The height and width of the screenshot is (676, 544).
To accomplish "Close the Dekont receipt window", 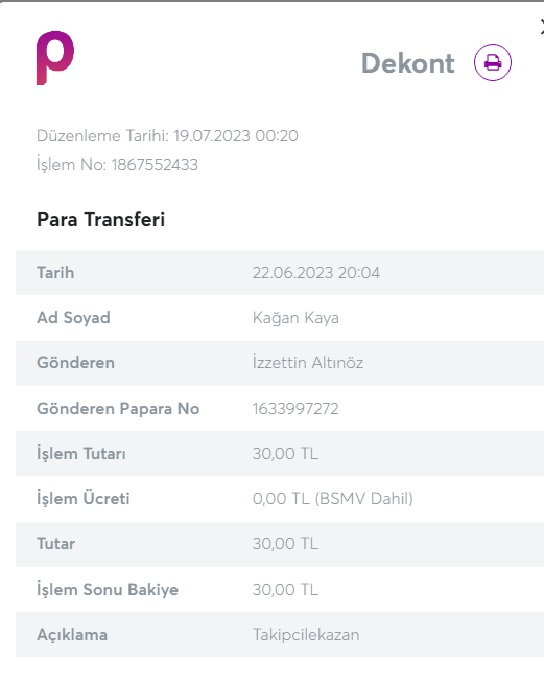I will click(541, 28).
